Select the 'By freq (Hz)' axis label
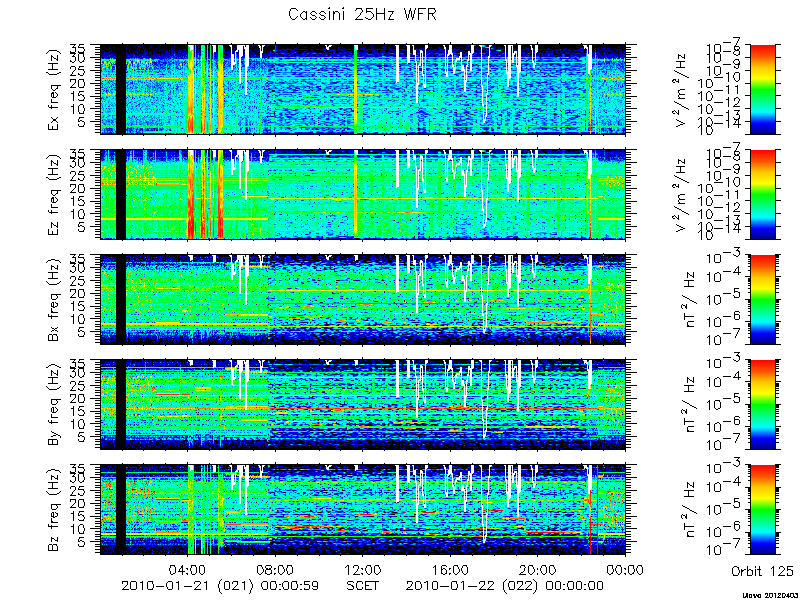 (55, 405)
